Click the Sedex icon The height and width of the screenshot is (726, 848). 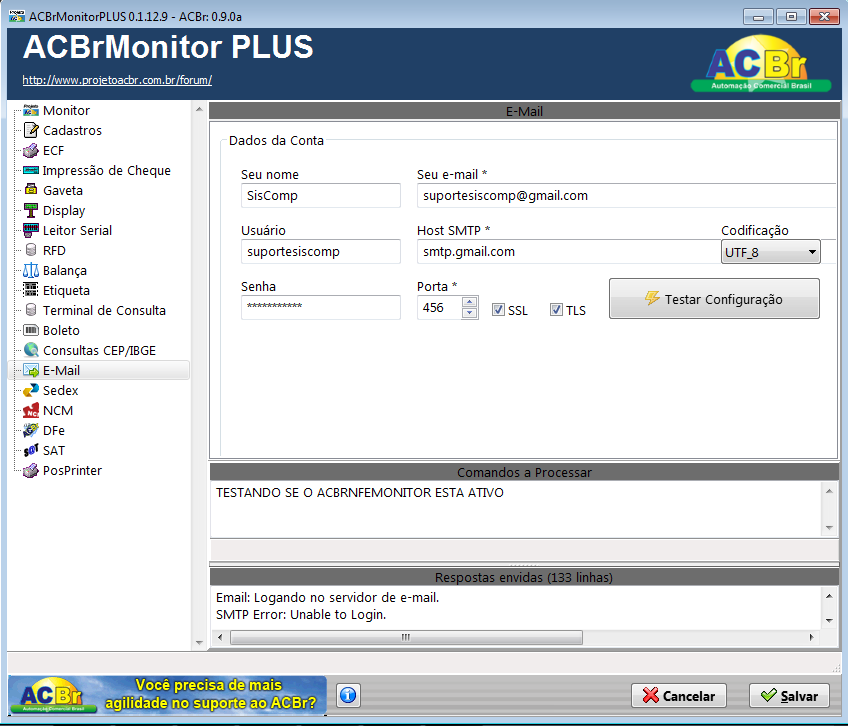pos(31,391)
